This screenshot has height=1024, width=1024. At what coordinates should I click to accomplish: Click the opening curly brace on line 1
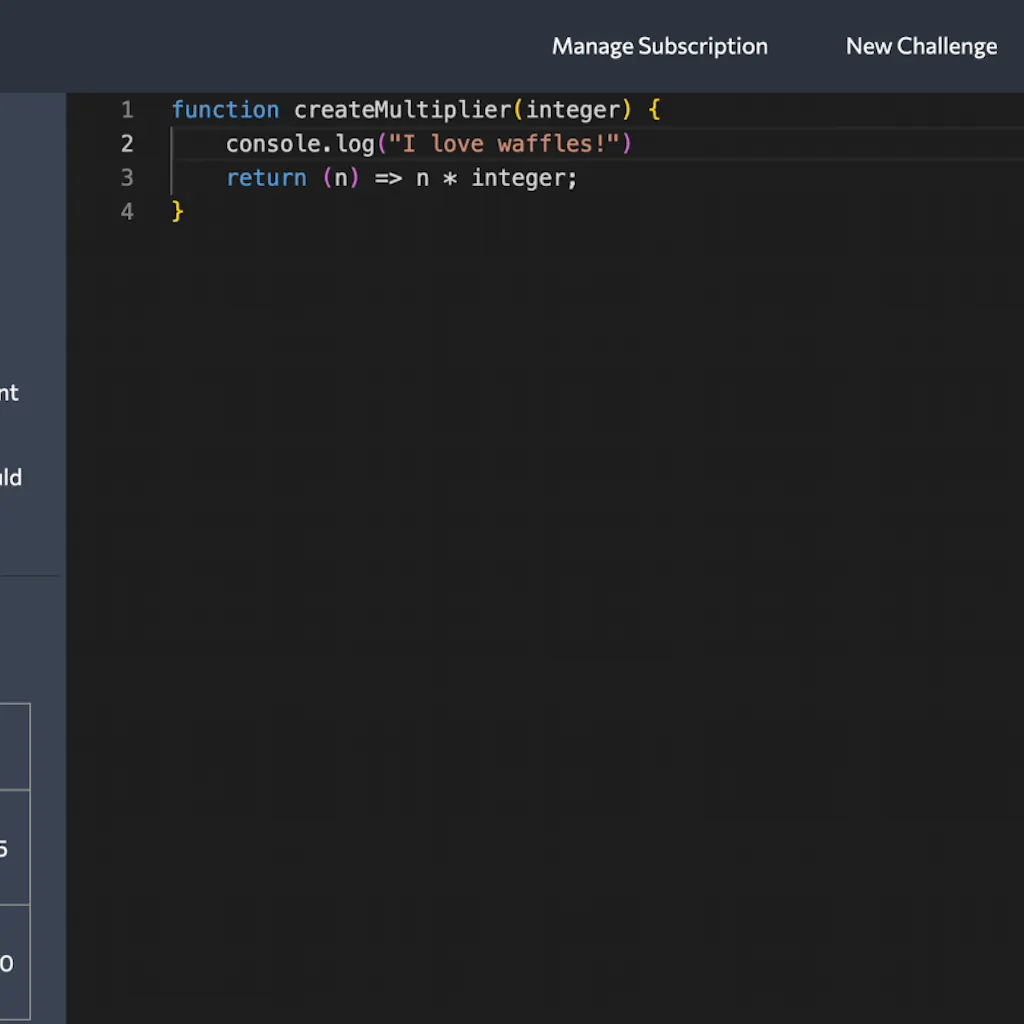[655, 110]
